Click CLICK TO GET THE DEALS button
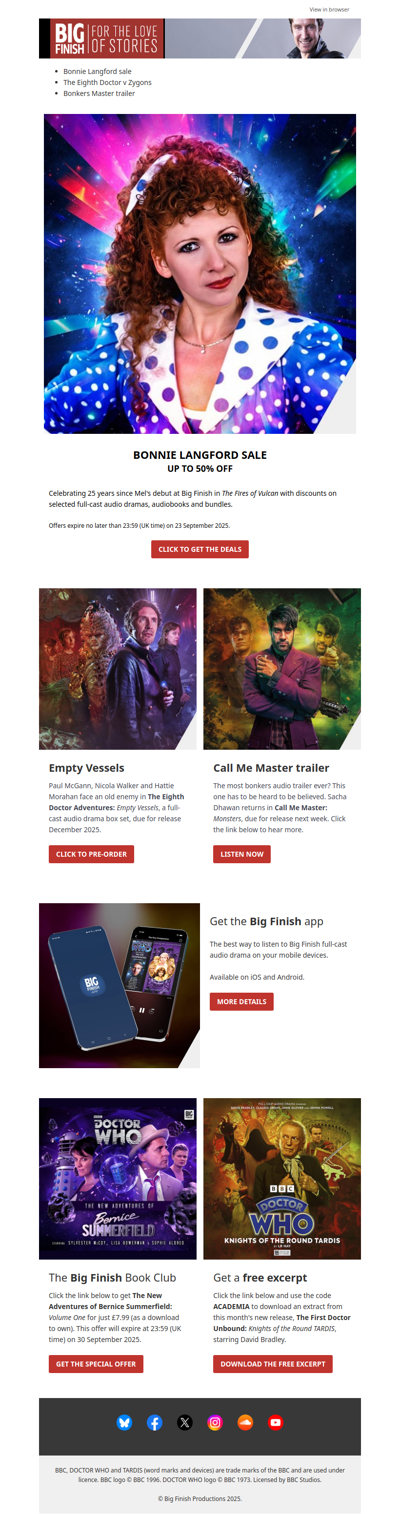This screenshot has width=400, height=1514. point(200,549)
